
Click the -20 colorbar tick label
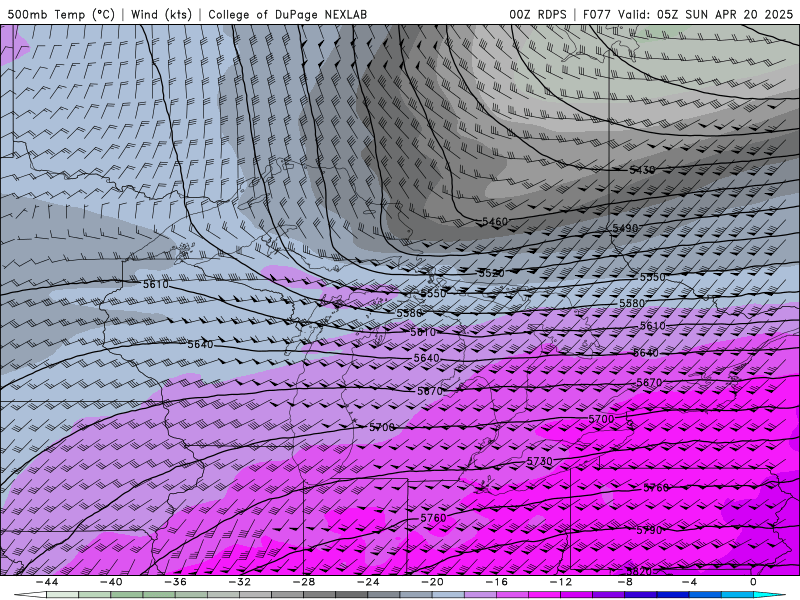(x=432, y=582)
